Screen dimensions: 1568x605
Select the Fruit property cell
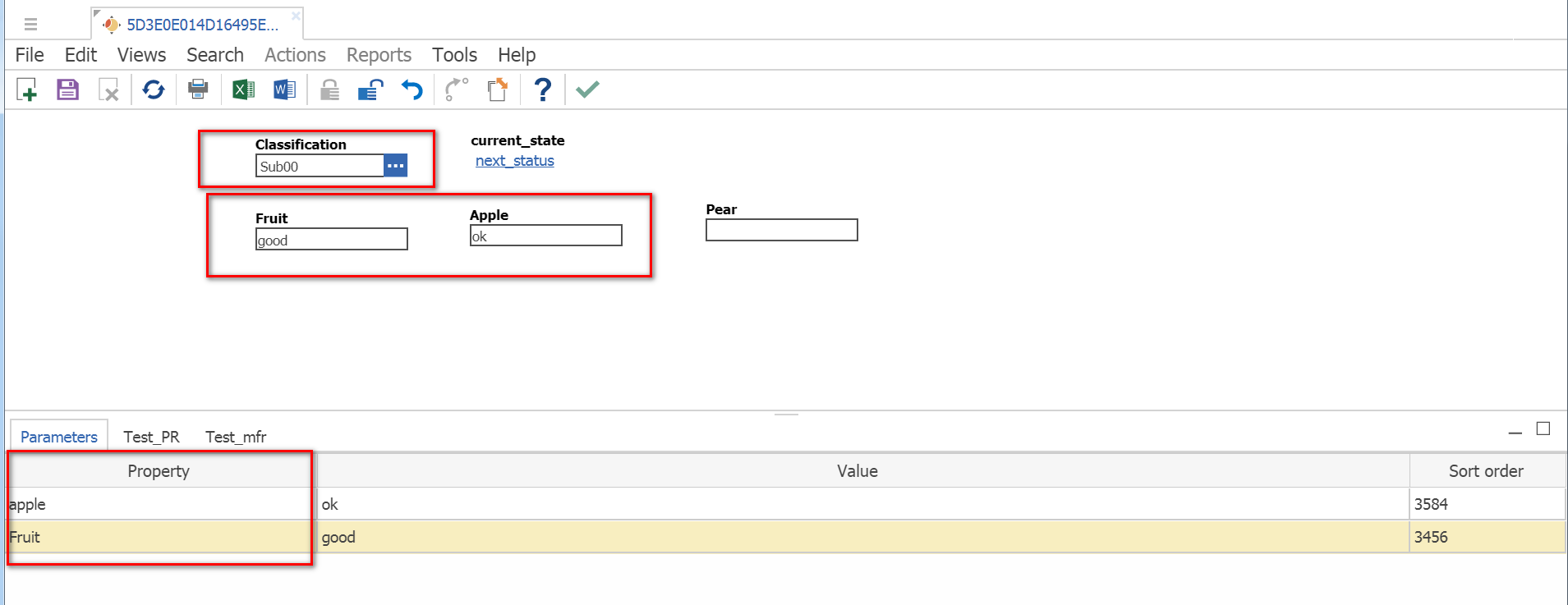click(161, 537)
